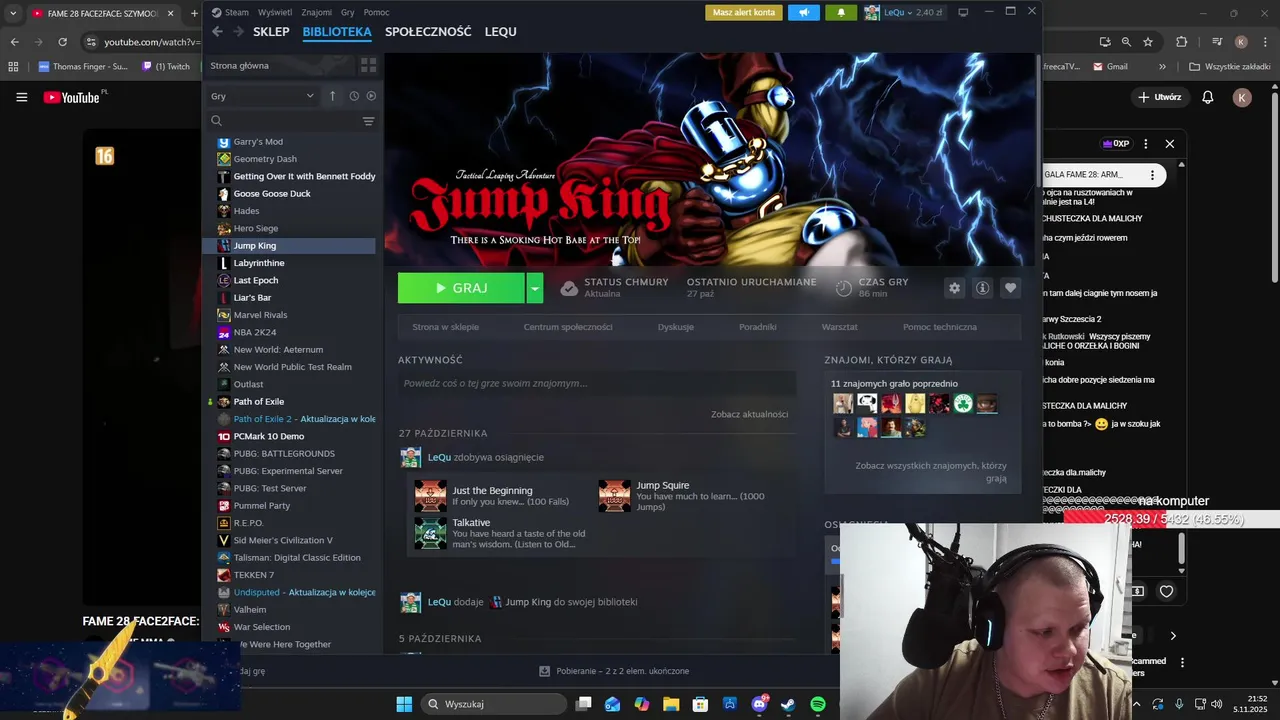Switch to the SKLEP tab
The height and width of the screenshot is (720, 1280).
click(x=271, y=32)
